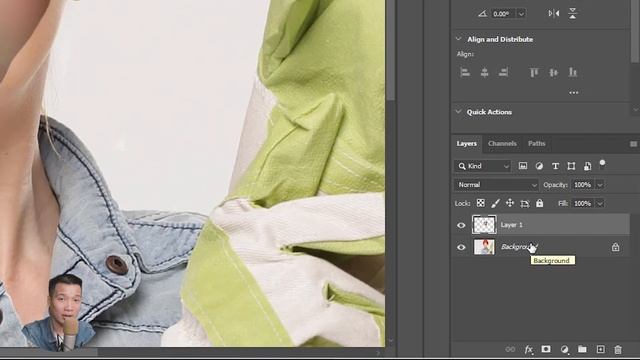Click the flip horizontal icon
This screenshot has height=360, width=640.
(x=554, y=13)
